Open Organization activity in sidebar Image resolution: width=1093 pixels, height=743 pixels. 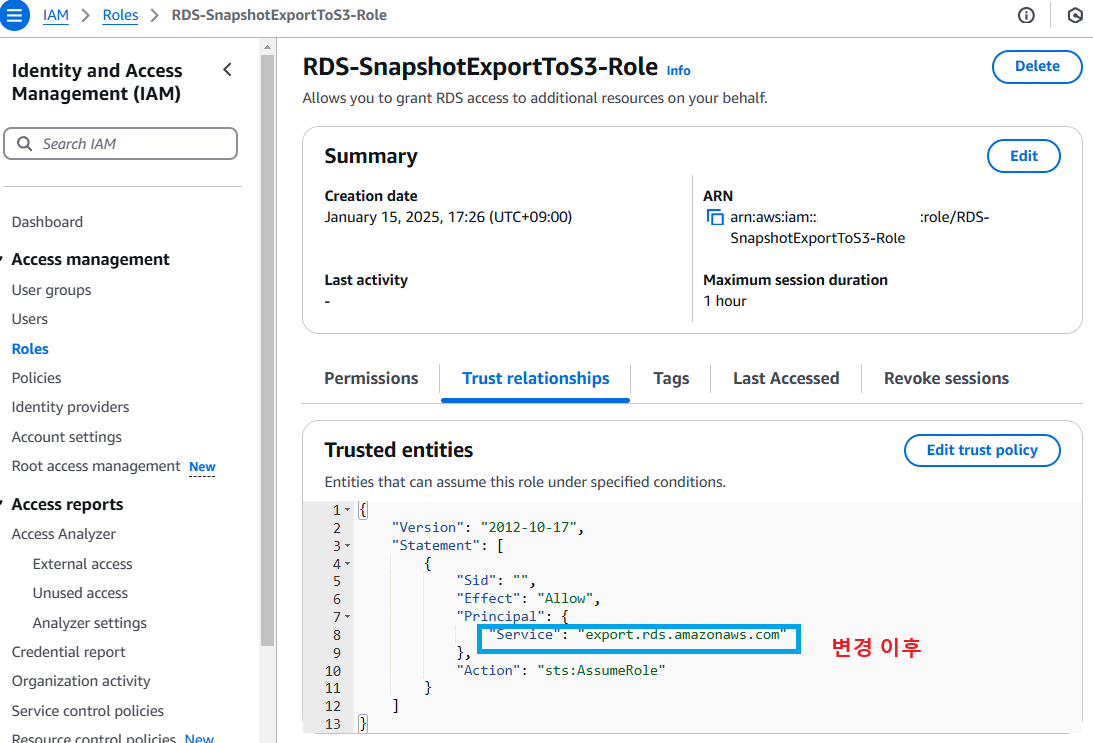[81, 681]
